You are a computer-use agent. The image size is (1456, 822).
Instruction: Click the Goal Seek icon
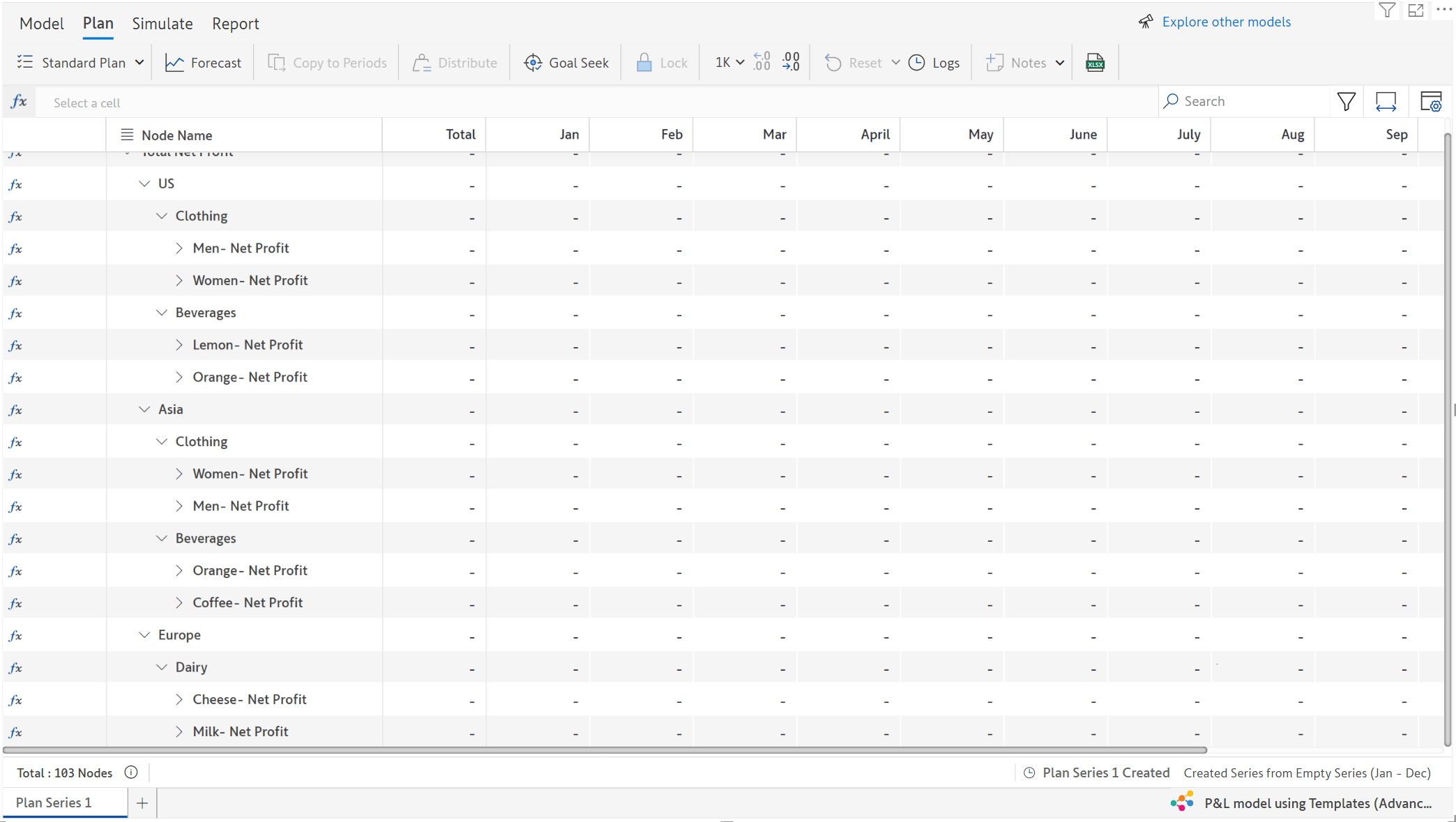click(533, 63)
